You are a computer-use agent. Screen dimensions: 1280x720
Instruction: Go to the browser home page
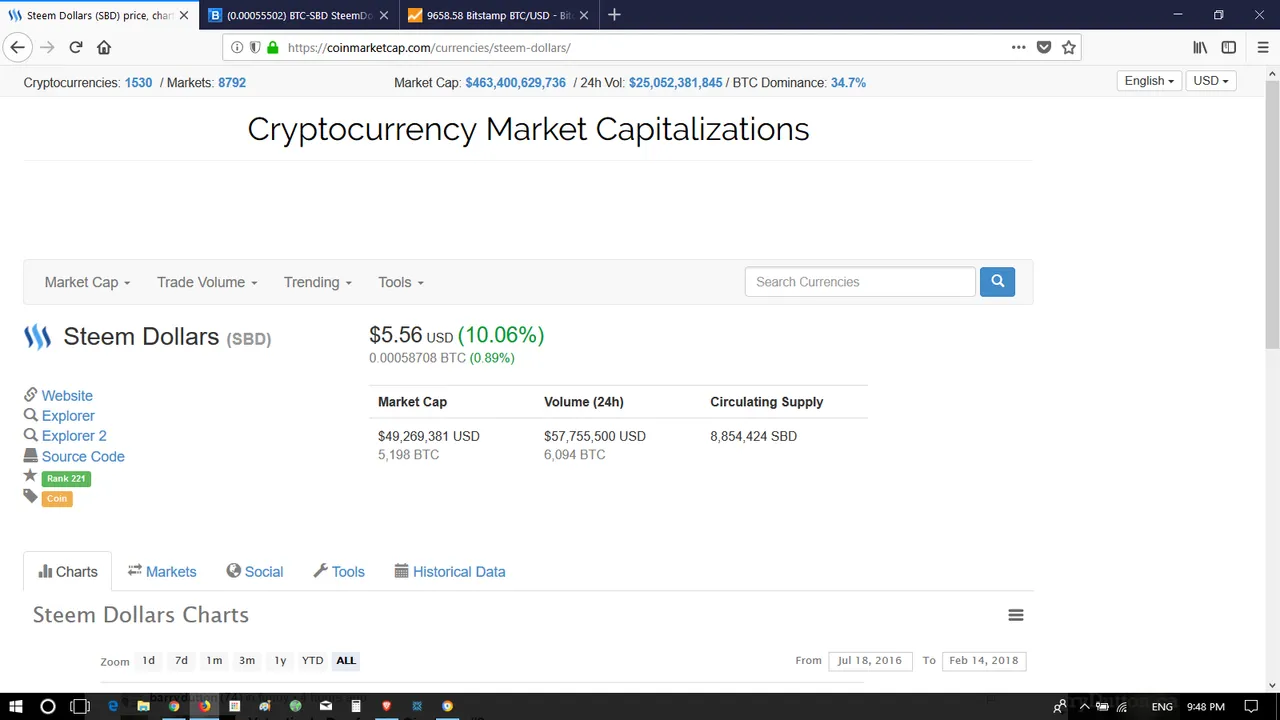coord(104,47)
